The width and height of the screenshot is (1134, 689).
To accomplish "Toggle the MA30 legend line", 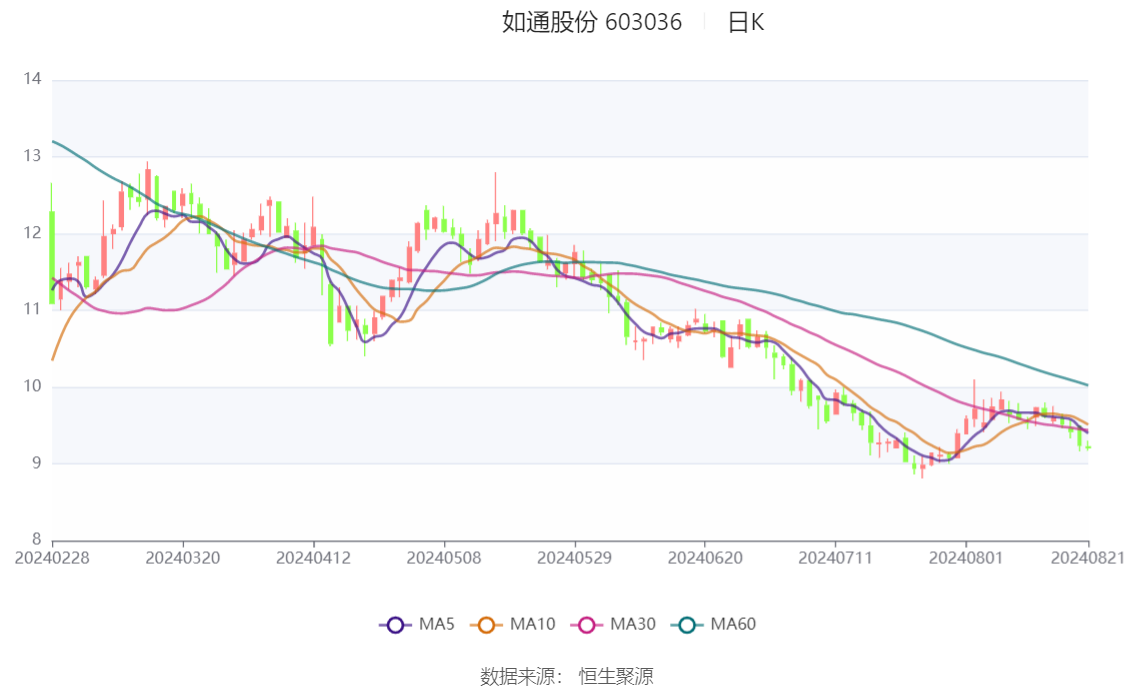I will (x=613, y=624).
